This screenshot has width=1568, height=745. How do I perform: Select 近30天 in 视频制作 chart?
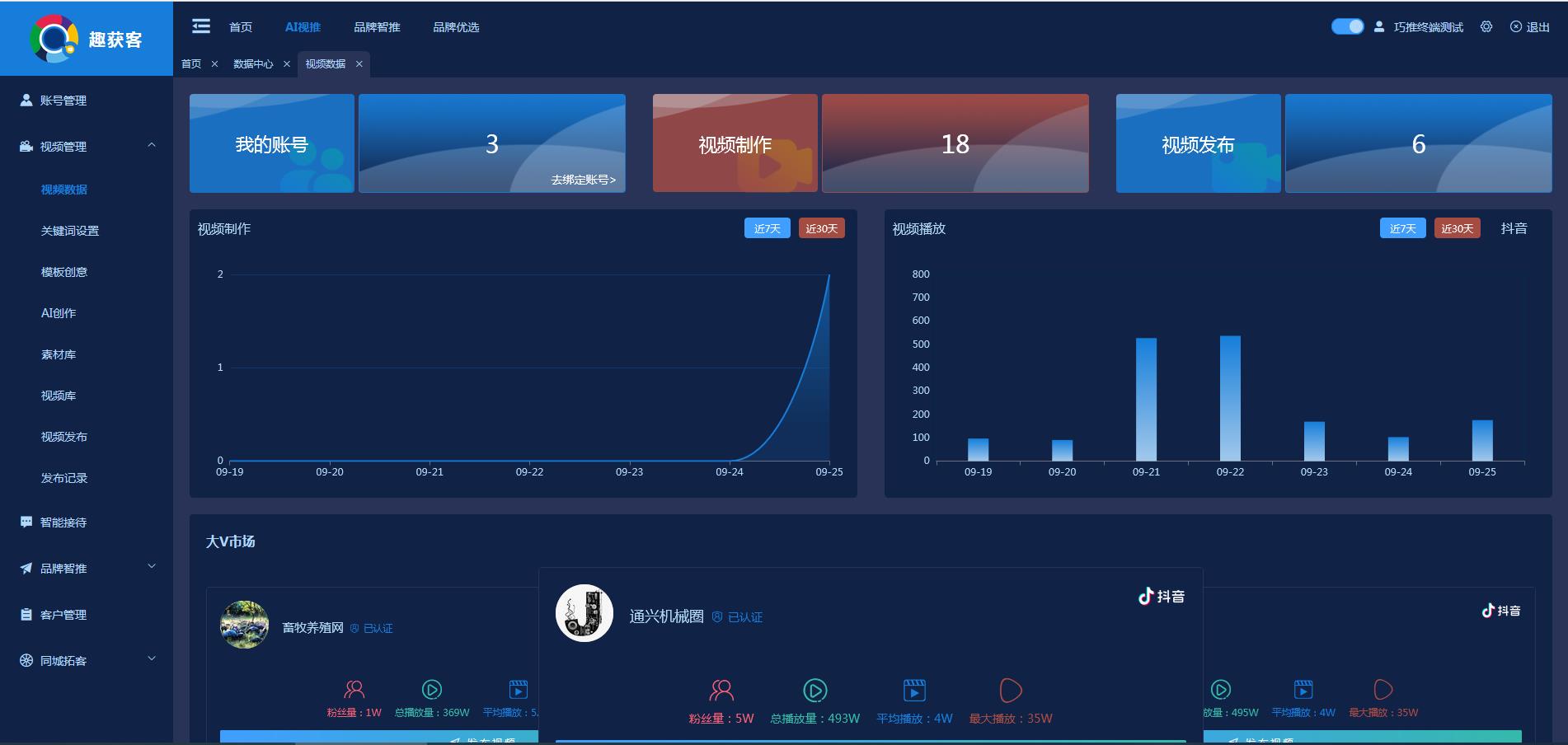tap(822, 228)
